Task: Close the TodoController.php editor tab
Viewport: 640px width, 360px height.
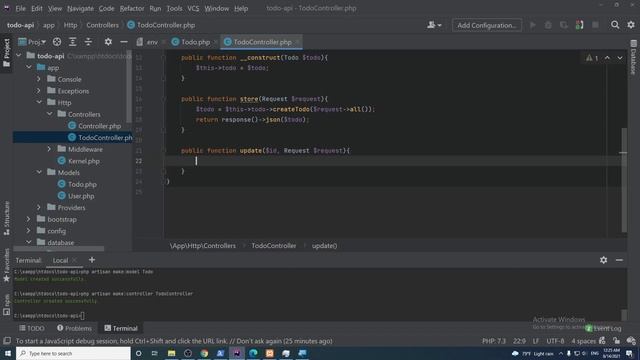Action: click(x=297, y=42)
